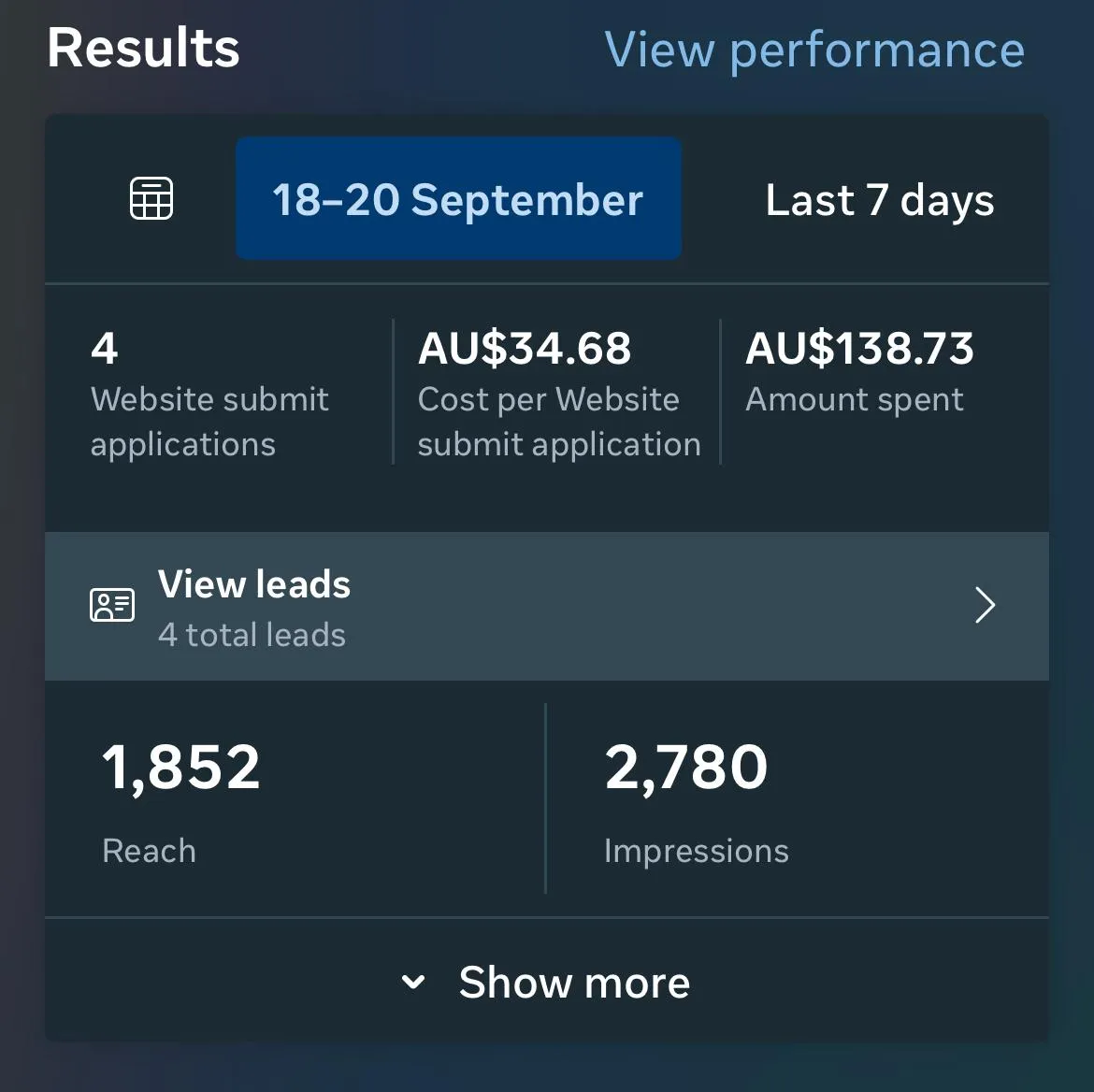Click the leads contact card icon
1094x1092 pixels.
point(112,604)
